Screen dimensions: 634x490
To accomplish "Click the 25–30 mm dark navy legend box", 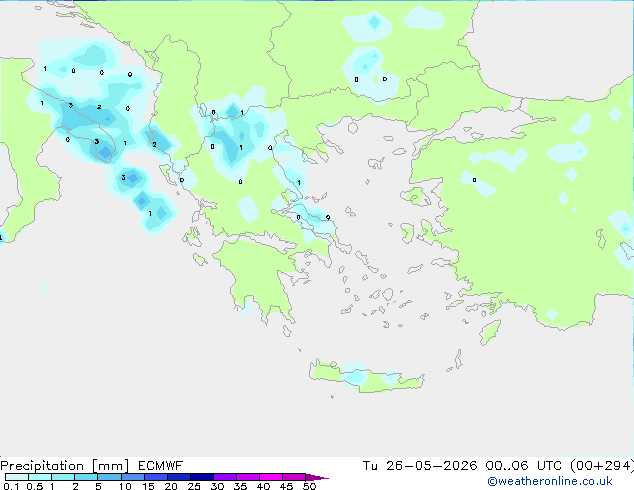I will 201,477.
